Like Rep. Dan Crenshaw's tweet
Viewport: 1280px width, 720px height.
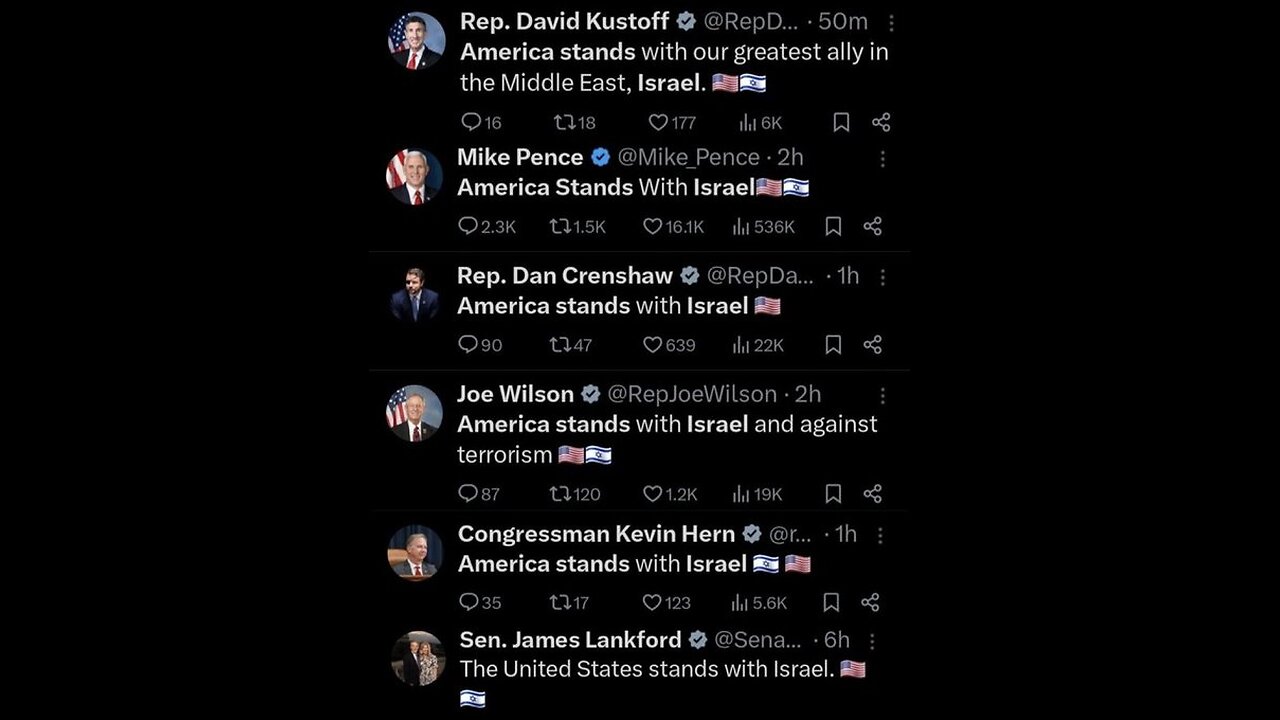point(652,345)
